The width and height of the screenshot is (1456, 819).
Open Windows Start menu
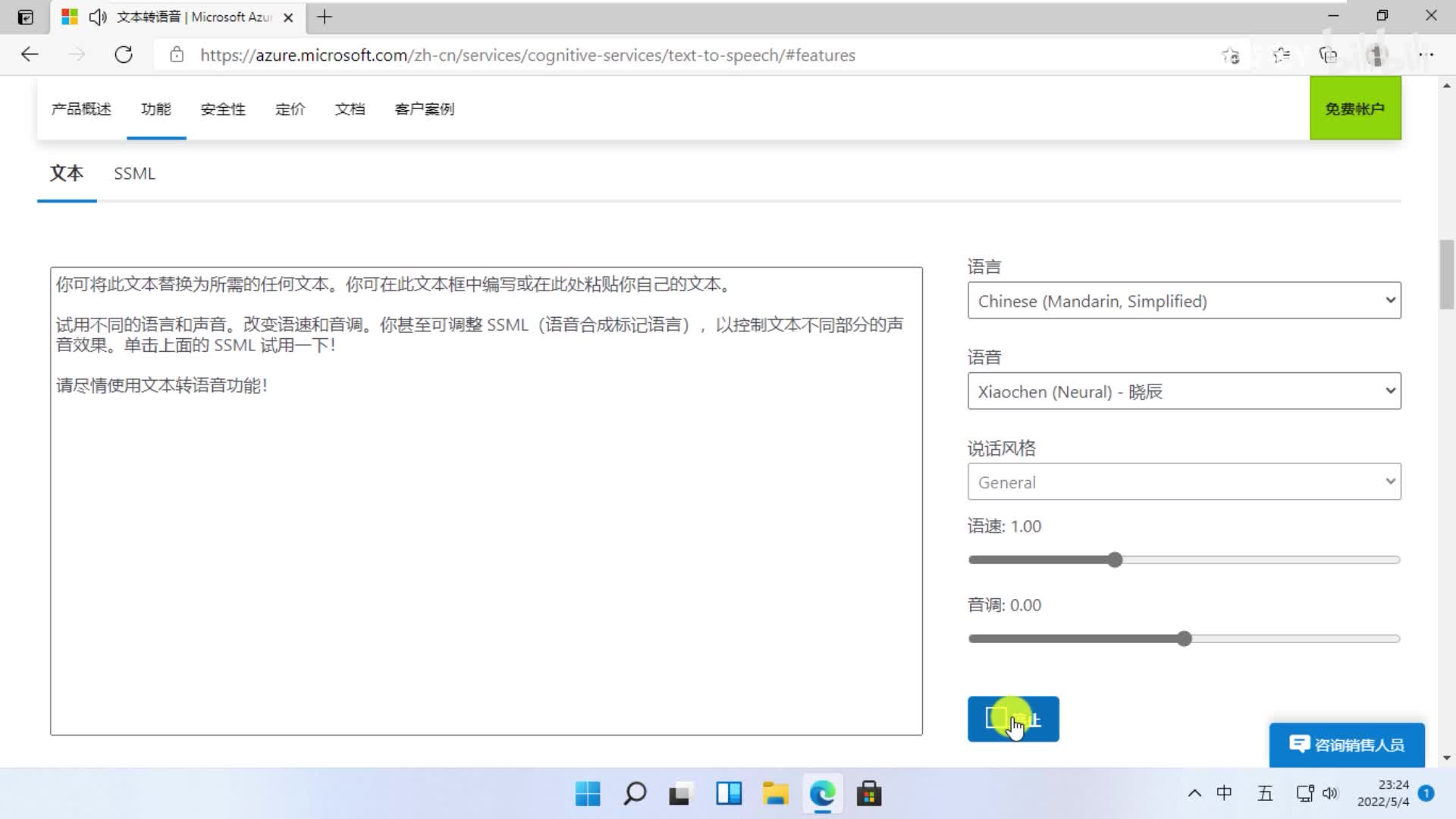588,794
